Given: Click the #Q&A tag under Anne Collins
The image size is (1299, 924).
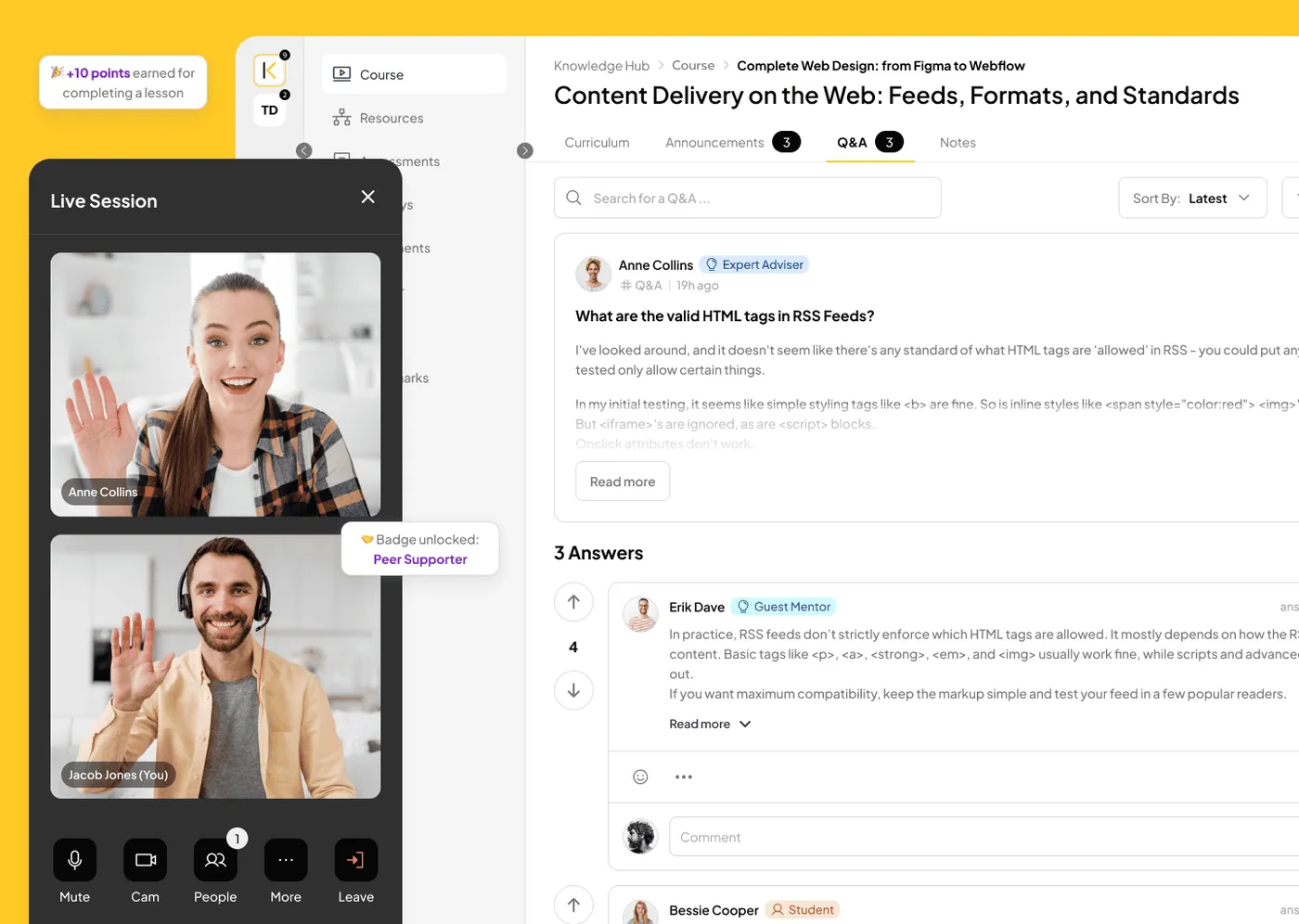Looking at the screenshot, I should point(641,286).
